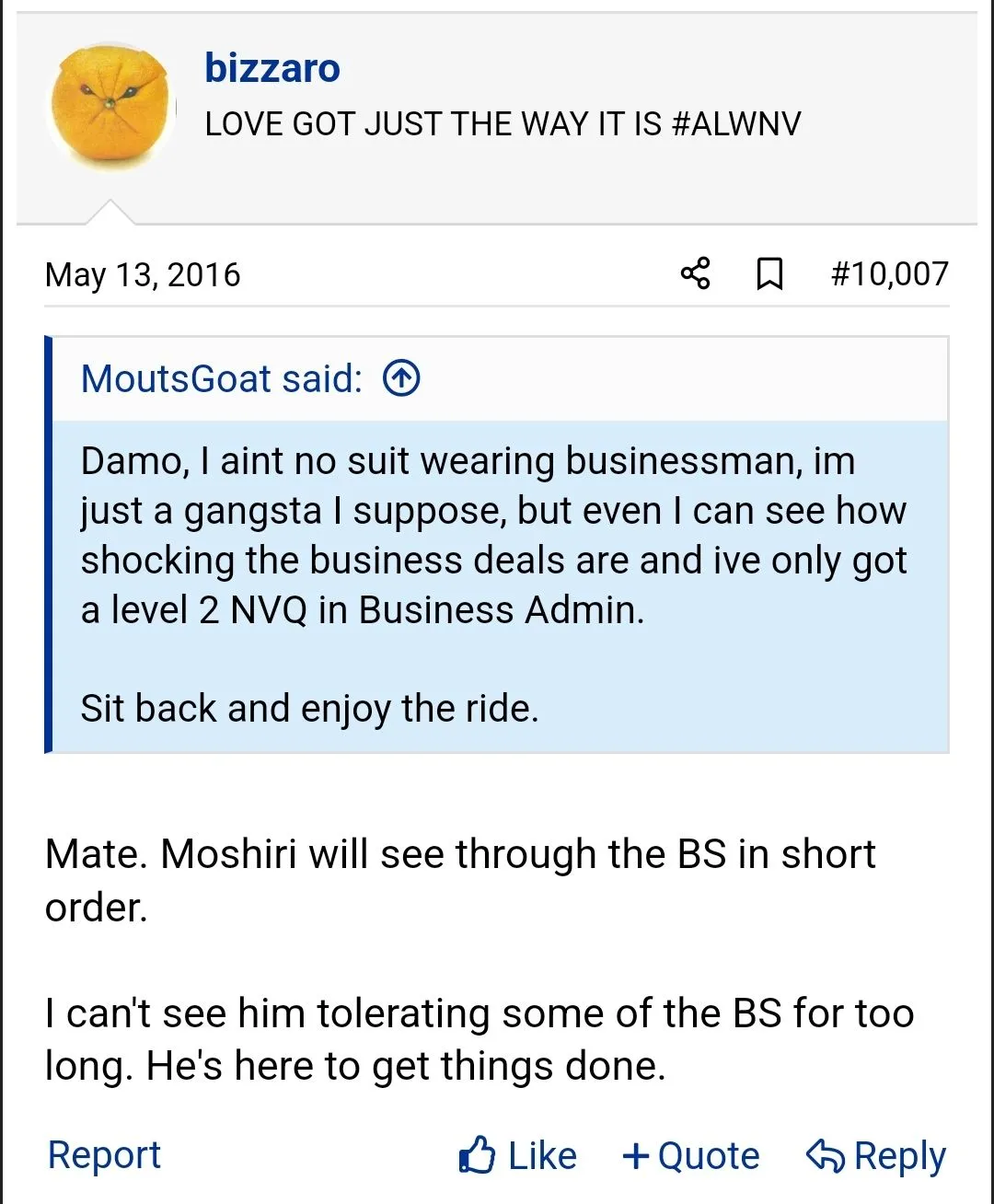Open bizzaro's orange avatar image

[111, 106]
